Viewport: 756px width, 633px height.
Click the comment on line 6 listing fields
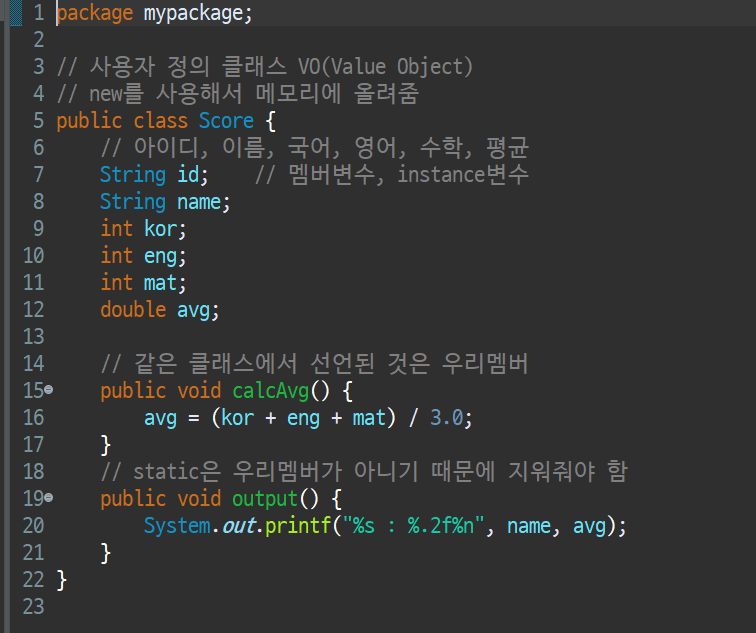click(x=314, y=148)
